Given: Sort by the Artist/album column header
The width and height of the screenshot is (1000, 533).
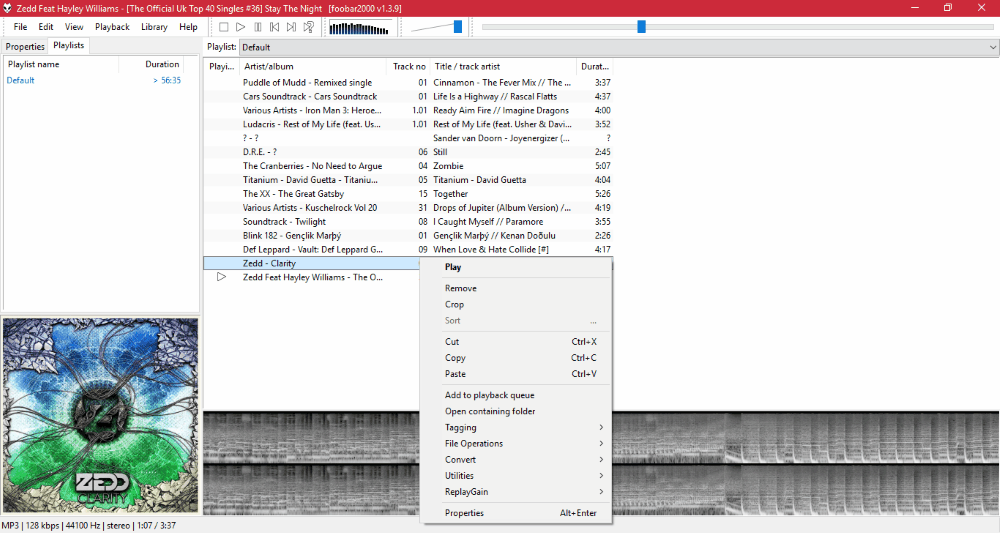Looking at the screenshot, I should (x=312, y=66).
